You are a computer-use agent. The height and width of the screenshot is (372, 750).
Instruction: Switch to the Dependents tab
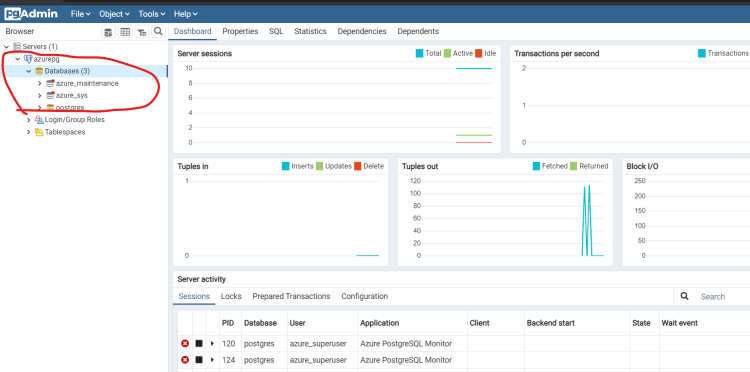pyautogui.click(x=418, y=31)
